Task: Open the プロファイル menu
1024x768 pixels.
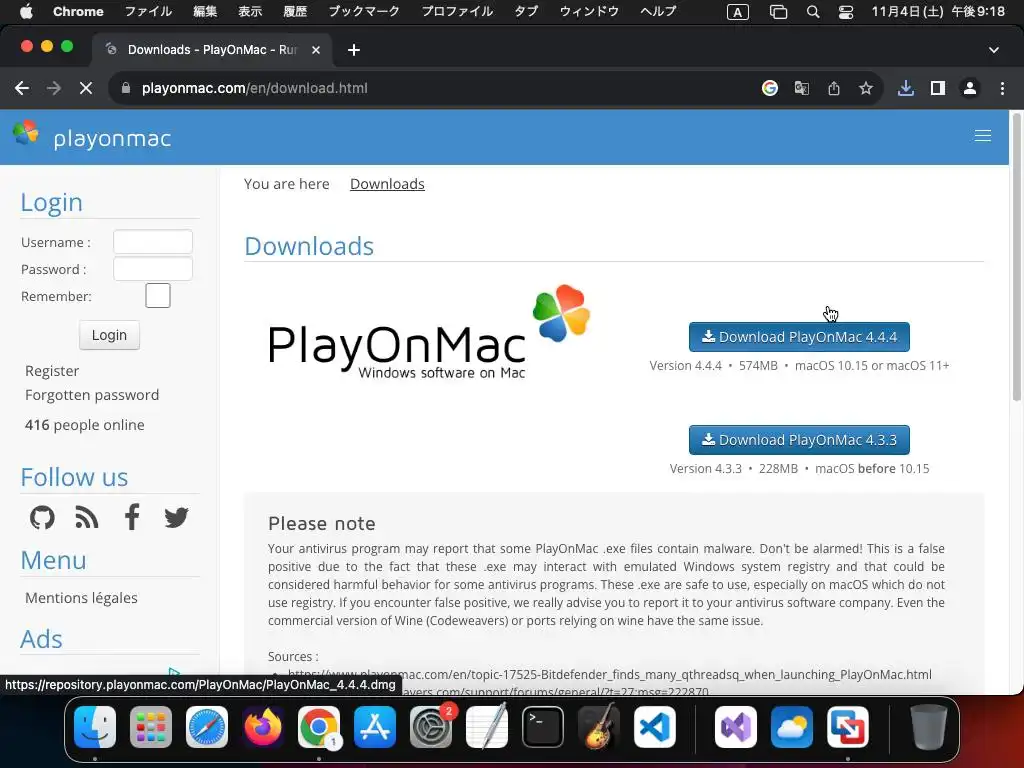Action: pos(457,12)
